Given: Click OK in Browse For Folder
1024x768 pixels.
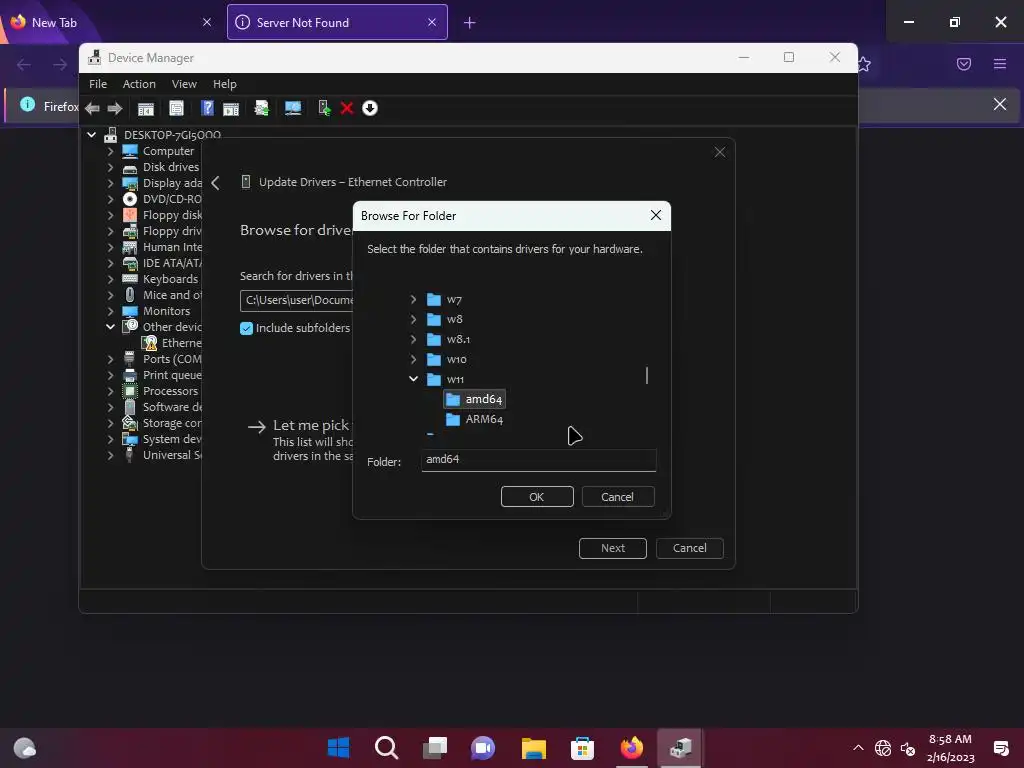Looking at the screenshot, I should (537, 497).
